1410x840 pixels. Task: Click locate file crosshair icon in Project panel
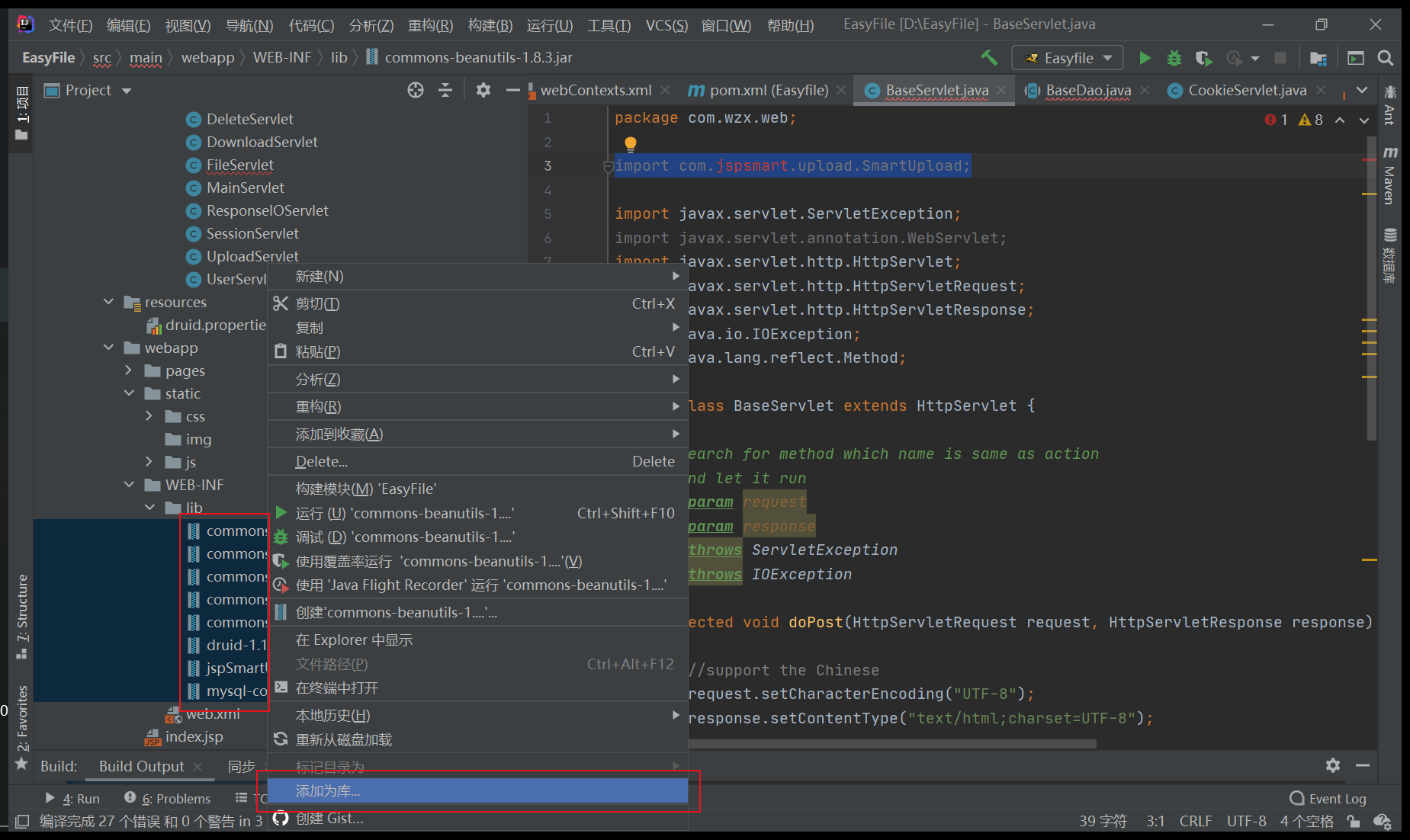coord(416,91)
